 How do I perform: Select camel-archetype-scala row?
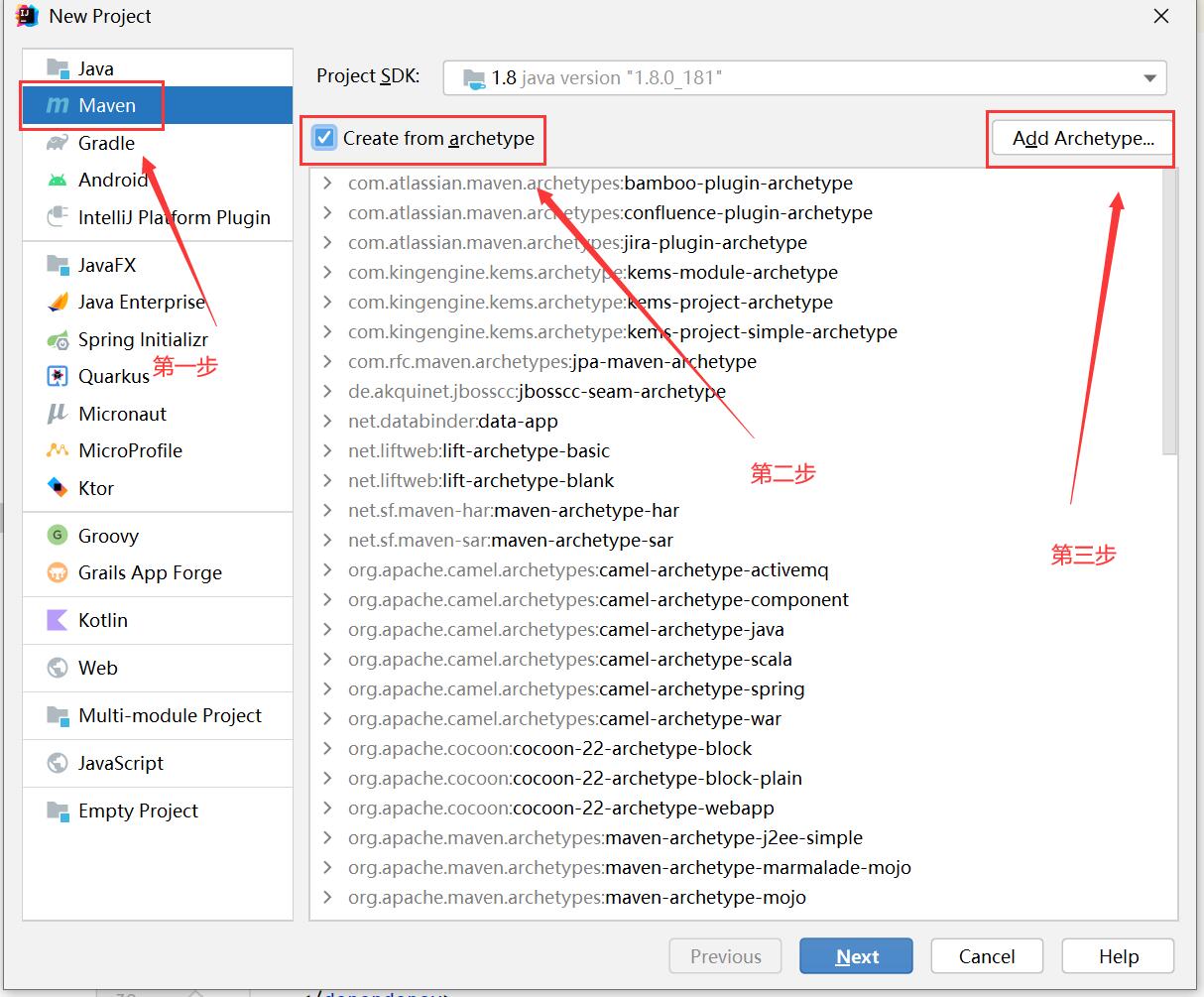[736, 659]
